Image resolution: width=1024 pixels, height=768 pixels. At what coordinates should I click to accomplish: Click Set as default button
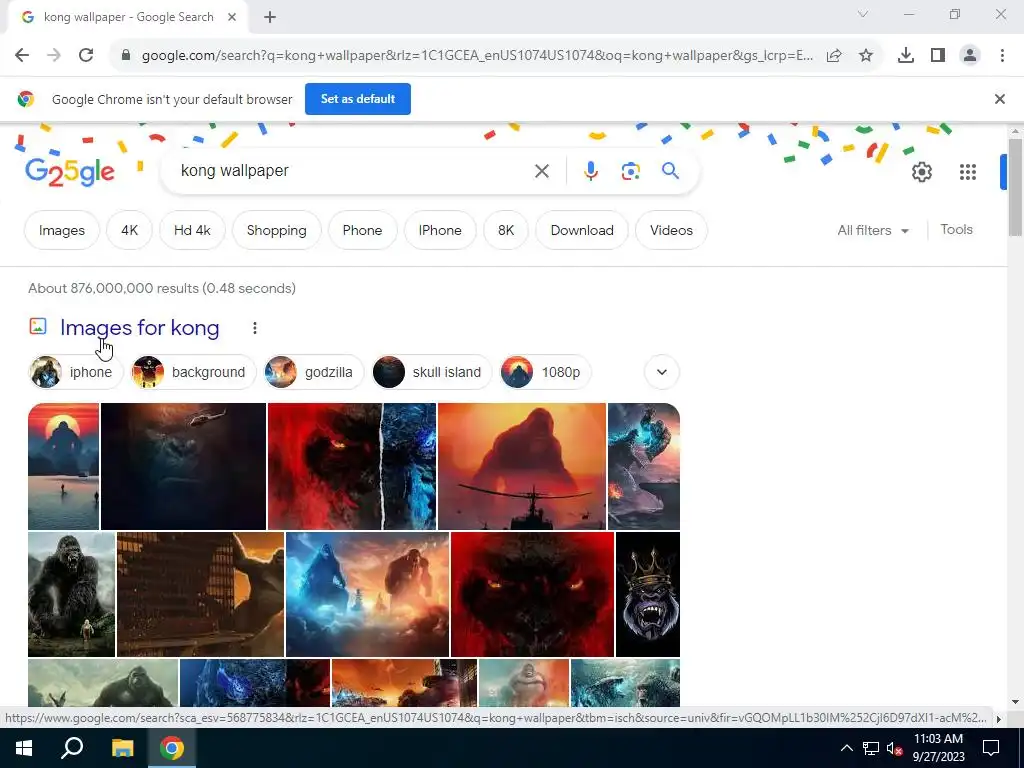(x=358, y=99)
